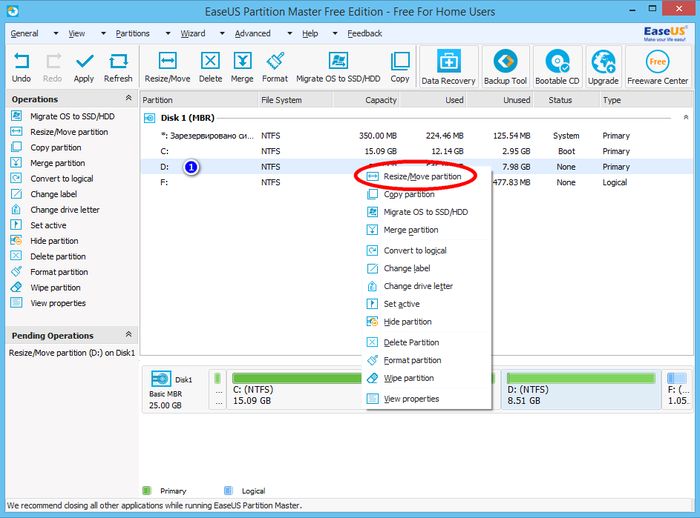The width and height of the screenshot is (700, 518).
Task: Click the Delete toolbar icon
Action: pos(210,67)
